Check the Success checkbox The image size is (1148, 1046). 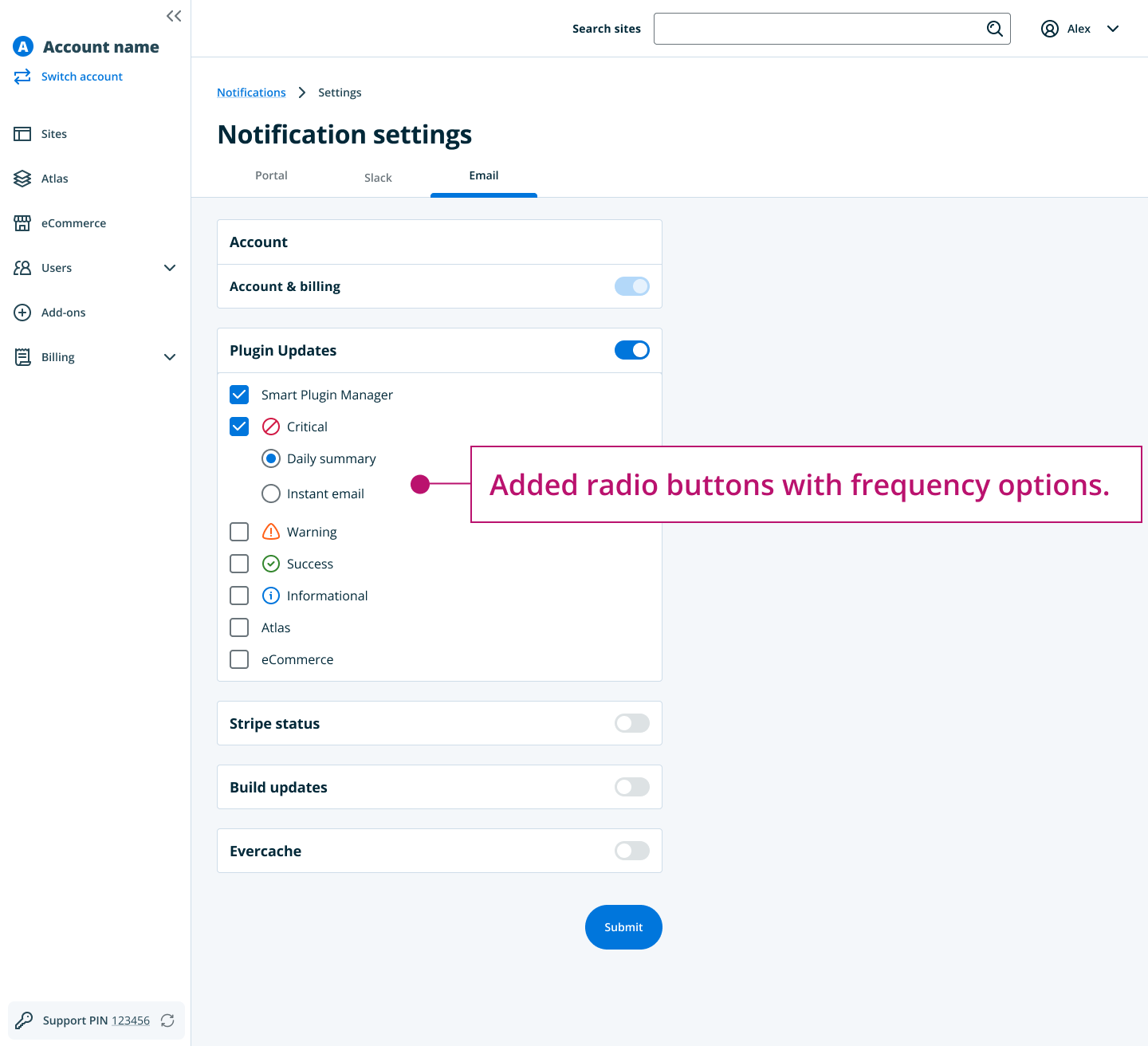[x=239, y=564]
